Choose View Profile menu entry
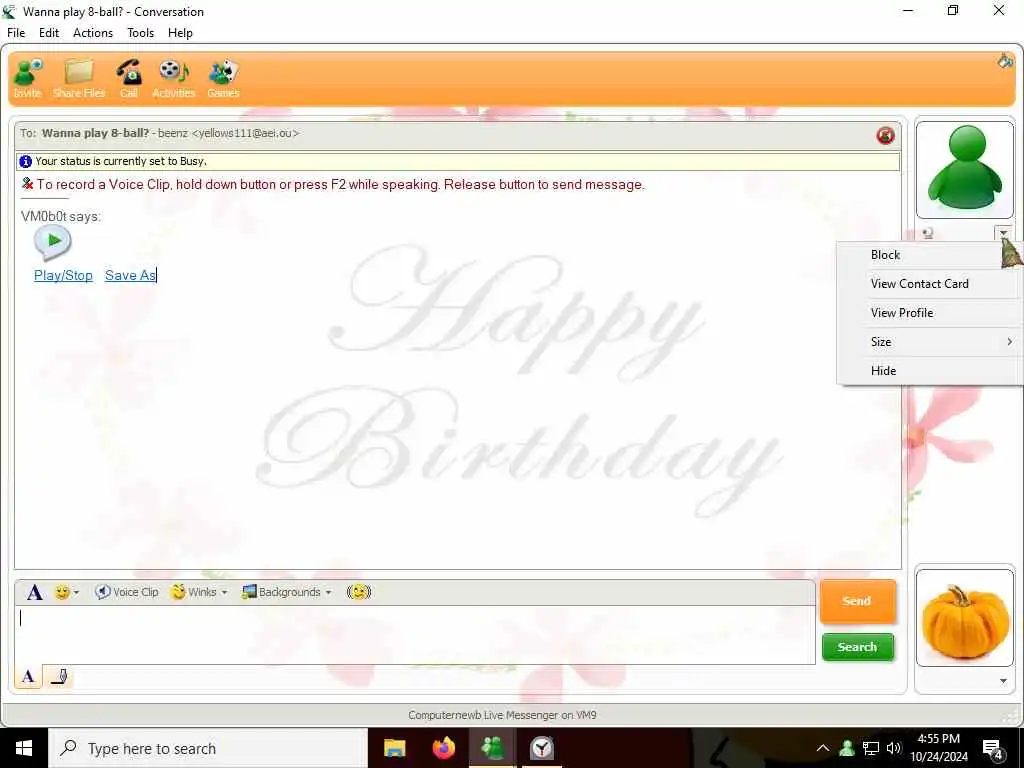1024x768 pixels. (929, 313)
